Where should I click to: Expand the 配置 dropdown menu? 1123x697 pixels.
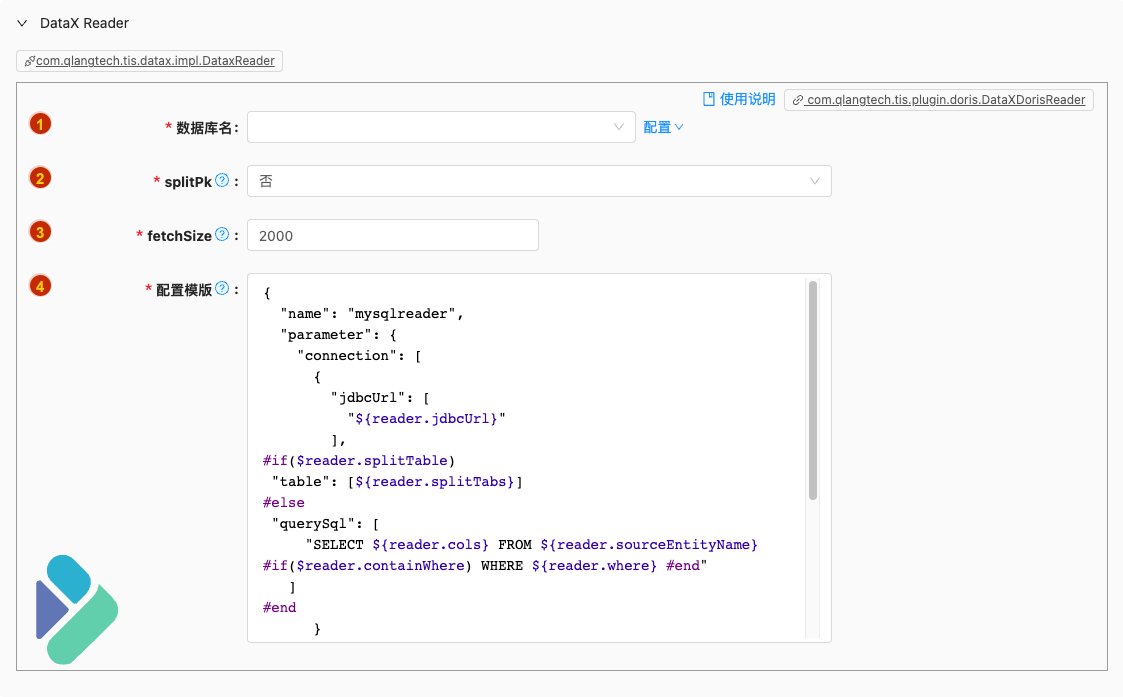click(663, 127)
